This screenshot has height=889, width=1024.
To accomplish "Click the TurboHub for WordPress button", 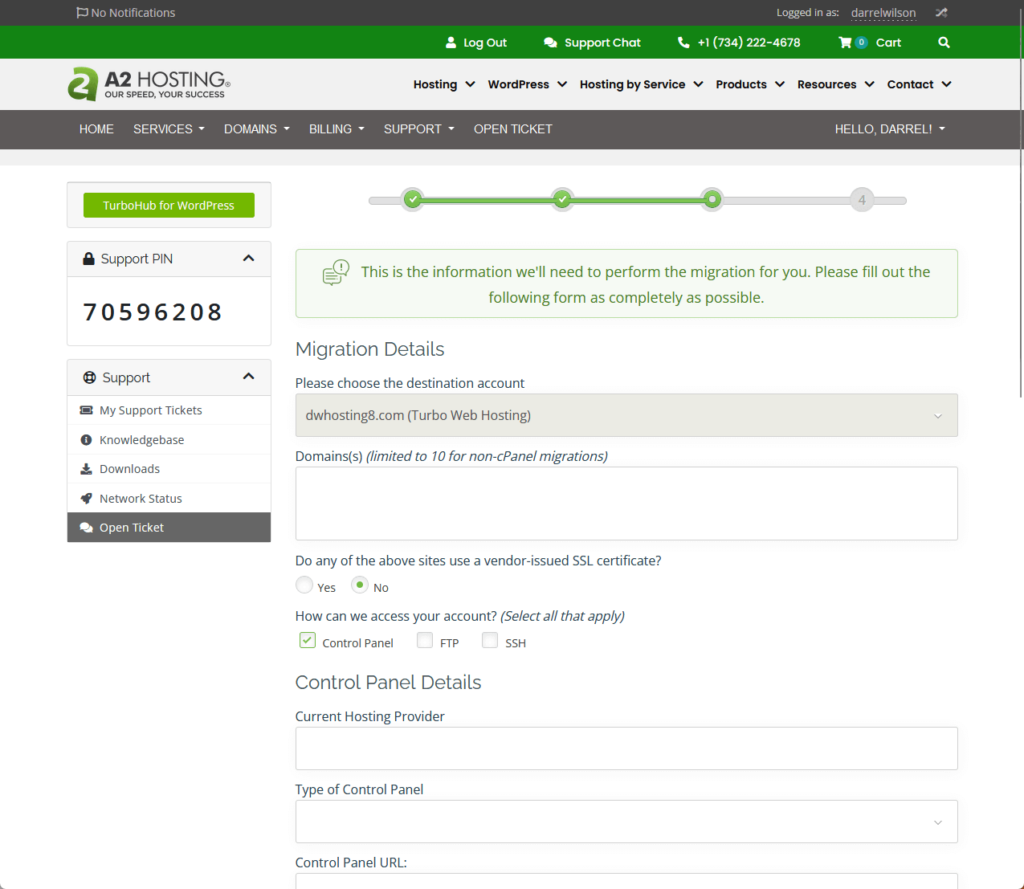I will click(168, 205).
